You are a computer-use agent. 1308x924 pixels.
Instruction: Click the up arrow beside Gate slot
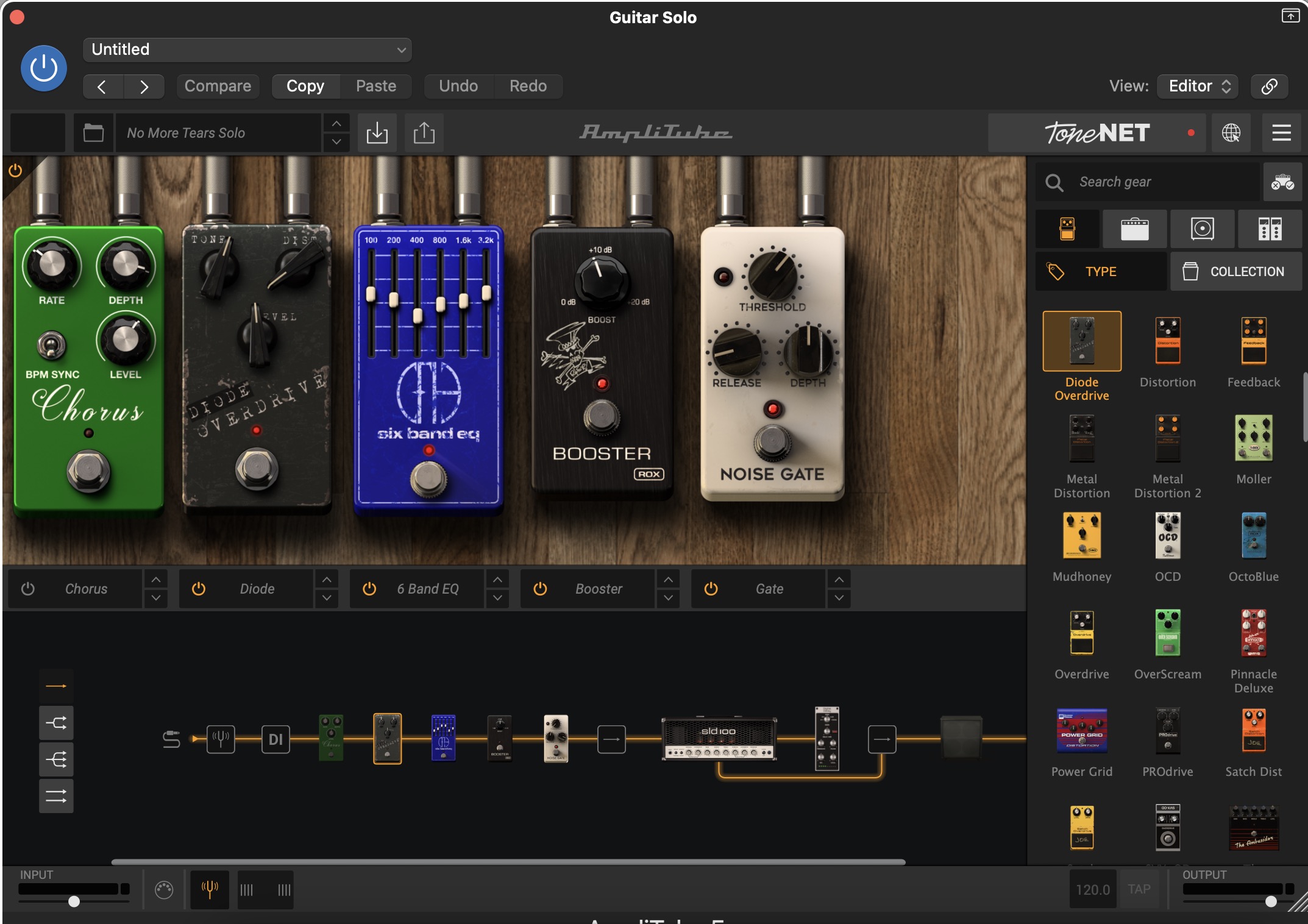[839, 580]
